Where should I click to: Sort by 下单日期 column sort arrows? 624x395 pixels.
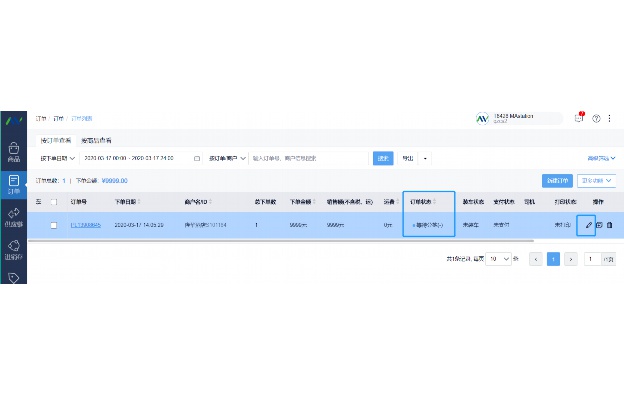point(139,202)
